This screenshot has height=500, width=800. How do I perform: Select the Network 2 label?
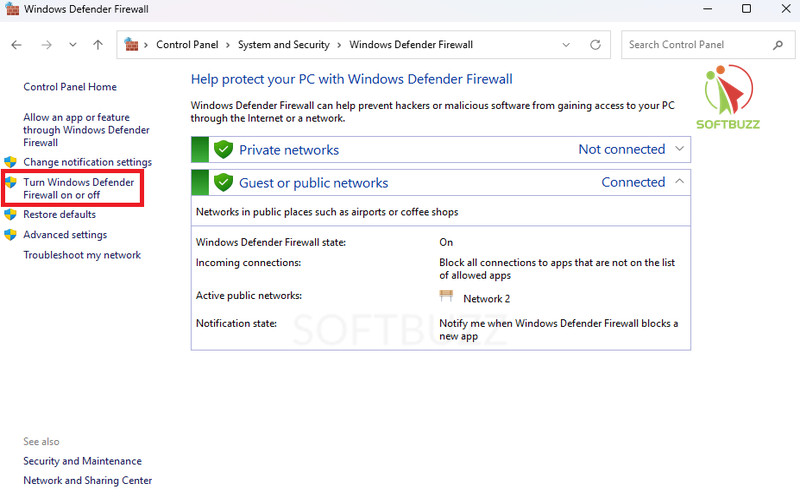point(486,298)
